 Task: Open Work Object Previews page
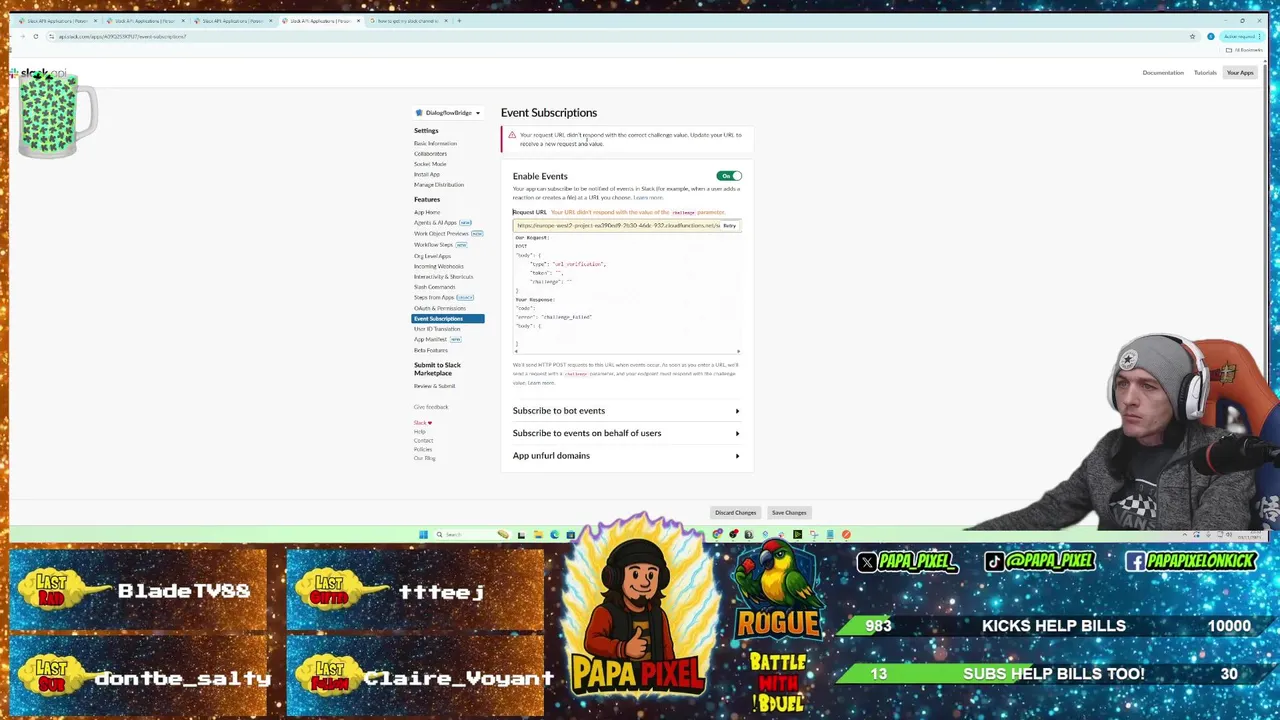[441, 234]
